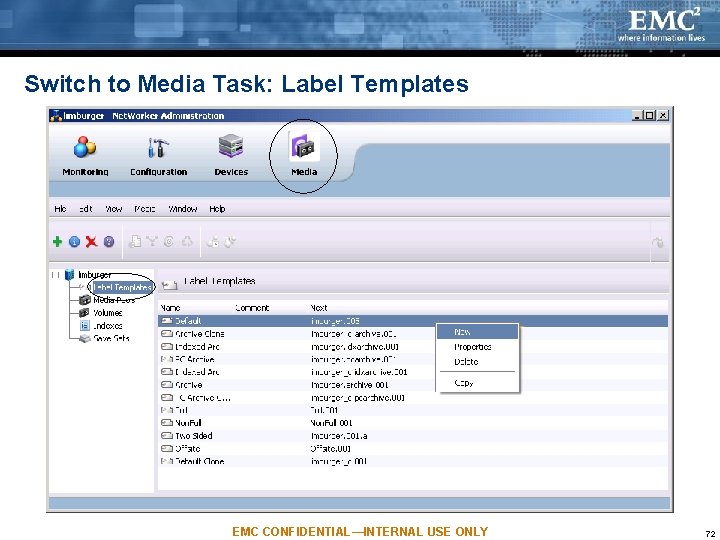720x540 pixels.
Task: Choose Properties from the context menu
Action: 478,347
